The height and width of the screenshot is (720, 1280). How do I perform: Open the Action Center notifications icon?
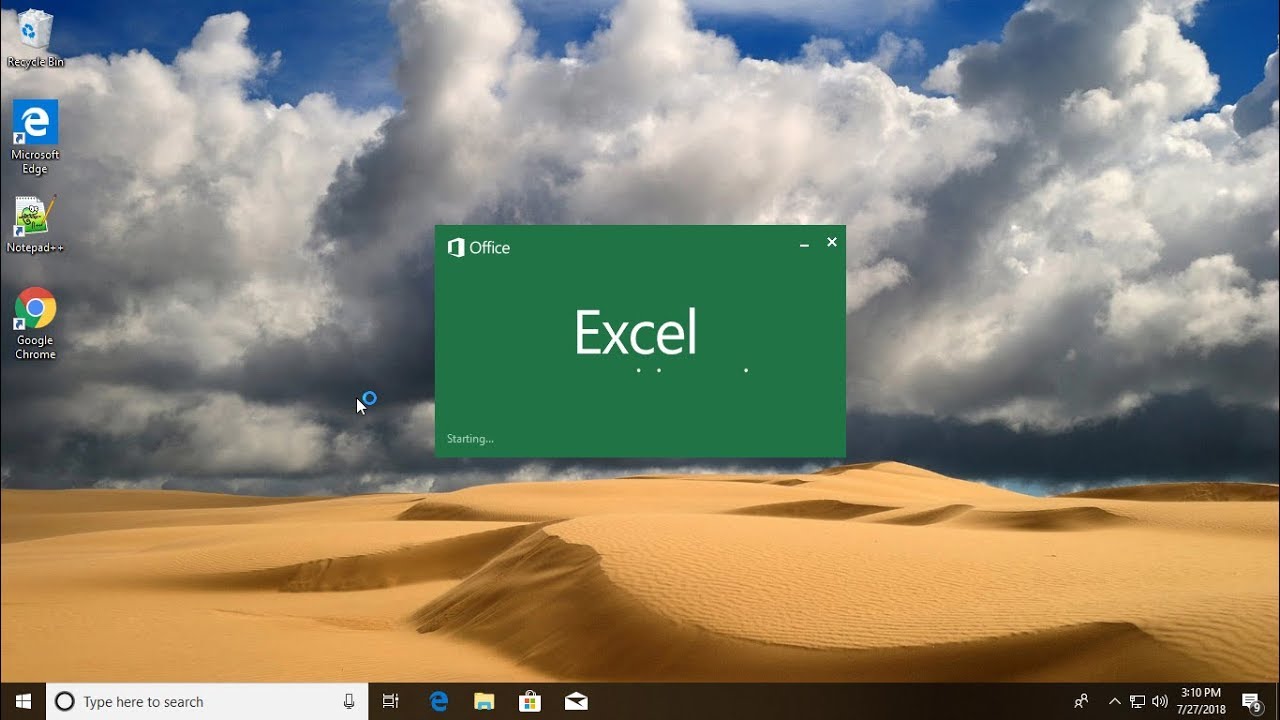click(x=1252, y=702)
